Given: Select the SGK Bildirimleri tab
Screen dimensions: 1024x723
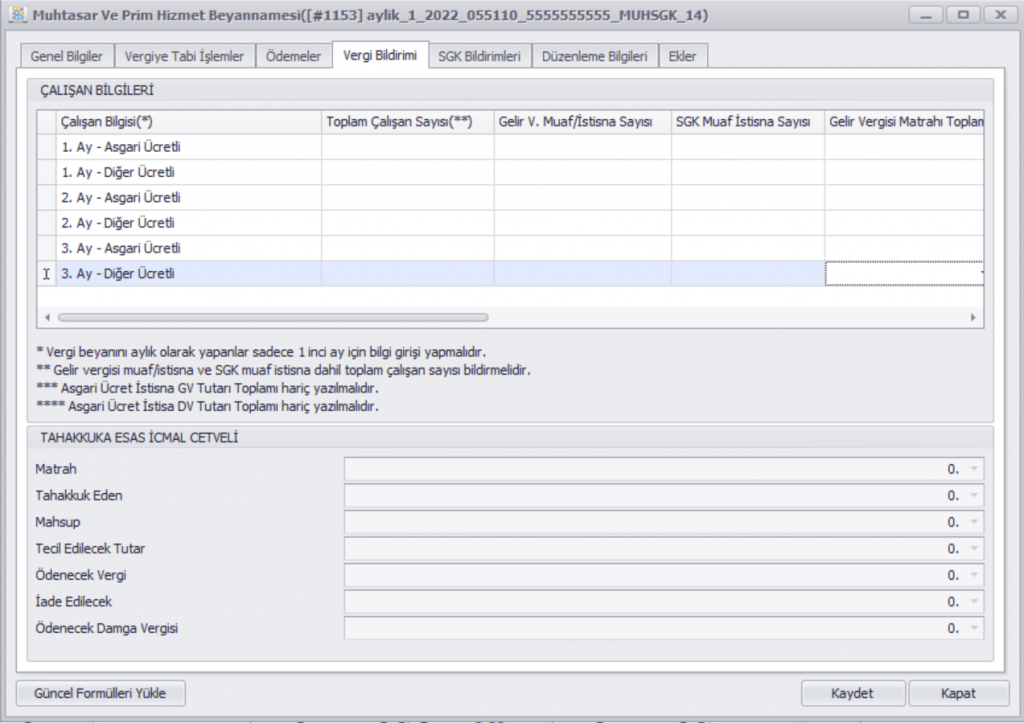Looking at the screenshot, I should click(479, 57).
